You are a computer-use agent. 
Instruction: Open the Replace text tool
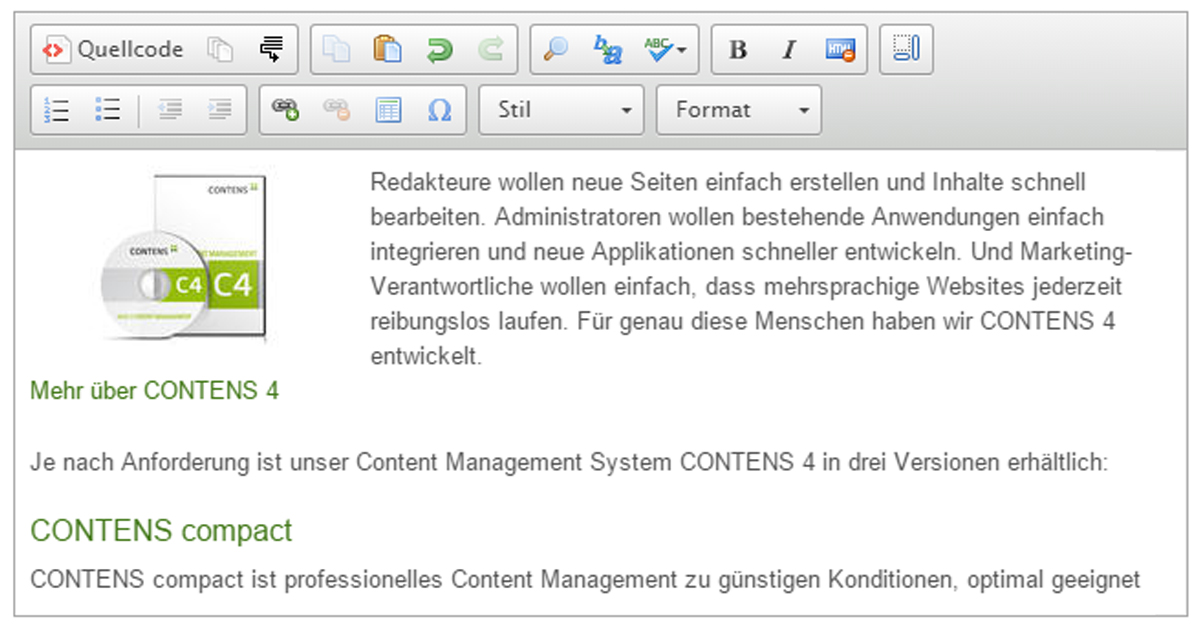607,50
